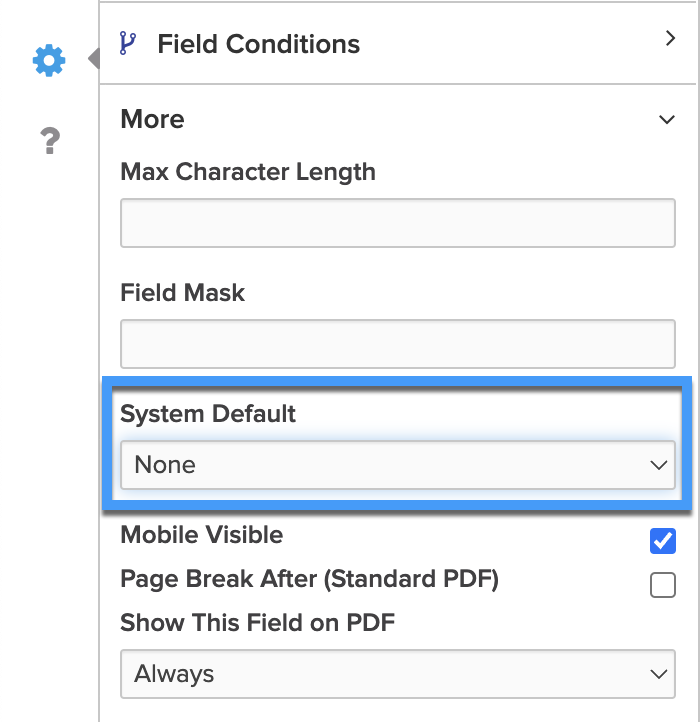Collapse the More section chevron
The width and height of the screenshot is (700, 722).
coord(667,120)
